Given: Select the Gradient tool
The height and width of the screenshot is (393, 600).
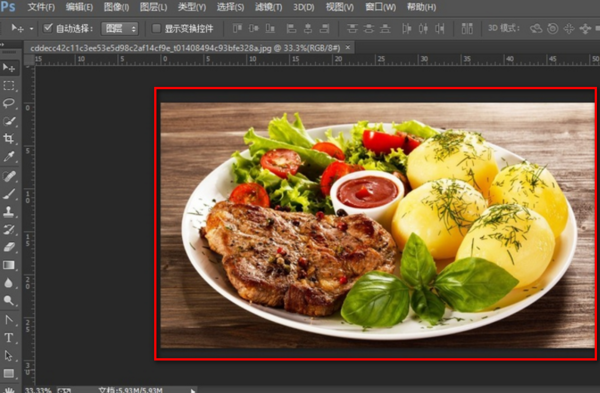Looking at the screenshot, I should [8, 265].
